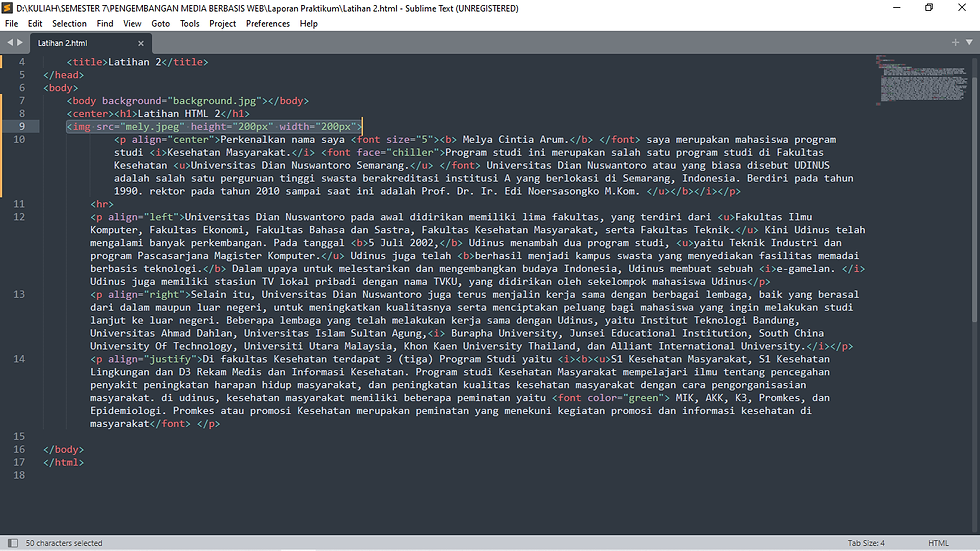Open the Edit menu
This screenshot has height=551, width=980.
point(35,24)
